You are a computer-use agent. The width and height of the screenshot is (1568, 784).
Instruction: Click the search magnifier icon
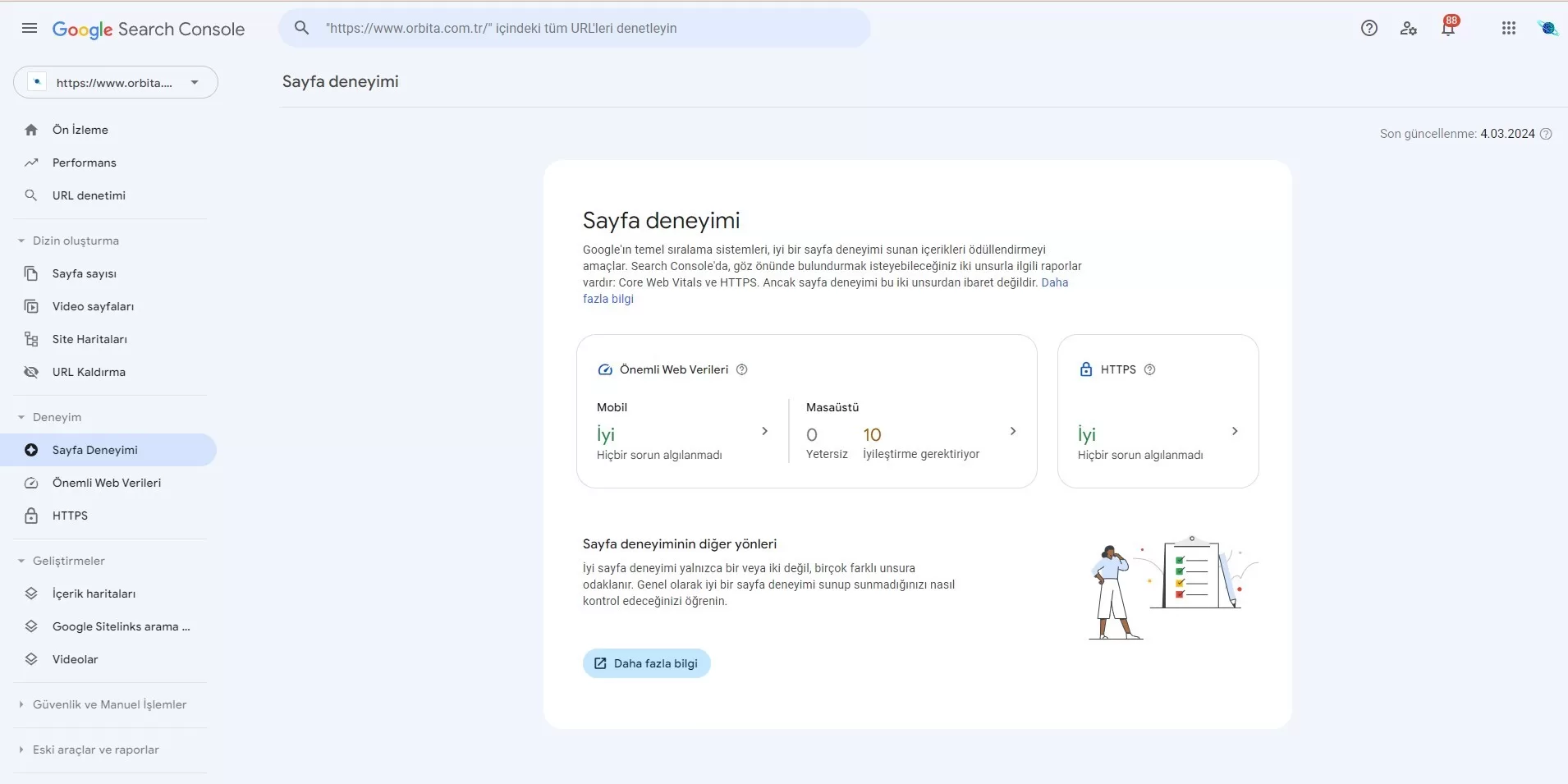pyautogui.click(x=302, y=28)
